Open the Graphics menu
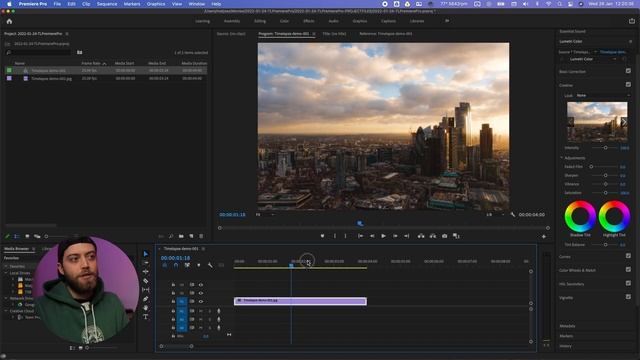Viewport: 640px width, 360px height. [156, 4]
